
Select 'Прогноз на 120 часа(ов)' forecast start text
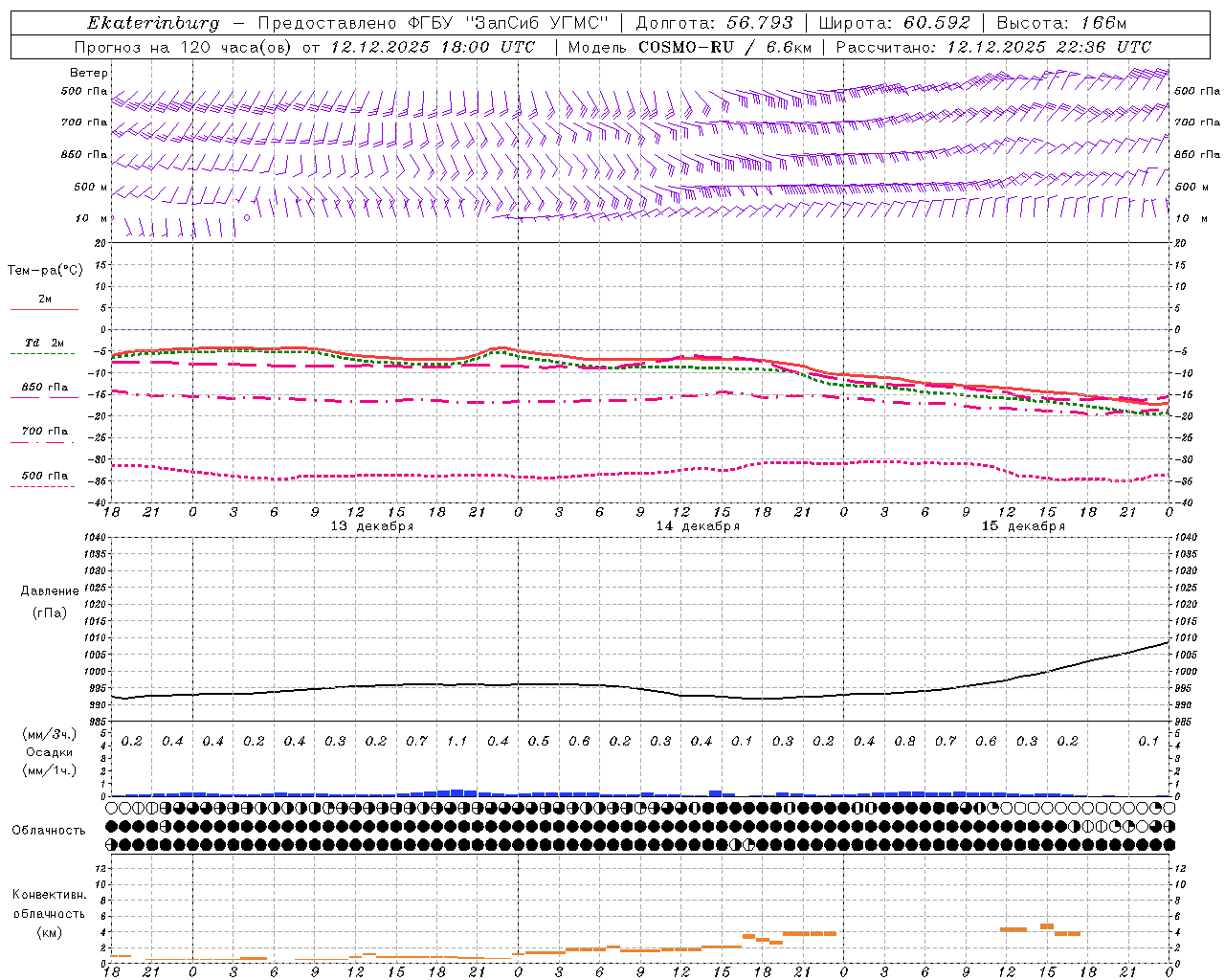[x=184, y=47]
